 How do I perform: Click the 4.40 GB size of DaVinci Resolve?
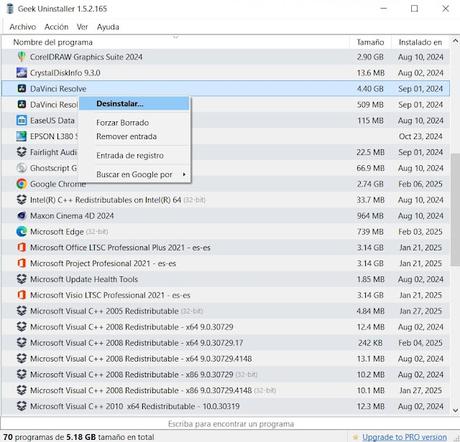(x=370, y=89)
